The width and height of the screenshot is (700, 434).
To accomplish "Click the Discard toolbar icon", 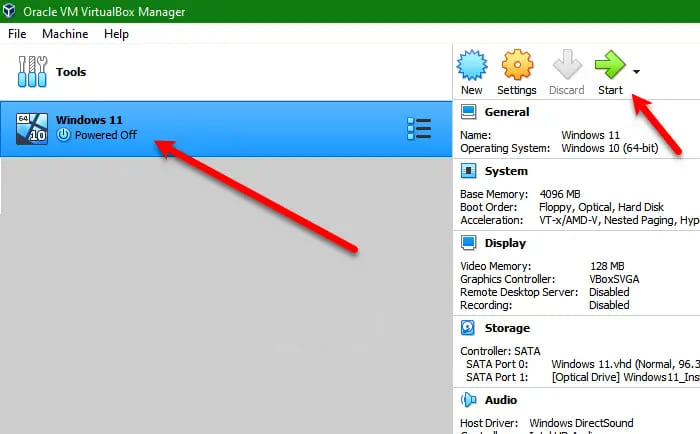I will 567,66.
